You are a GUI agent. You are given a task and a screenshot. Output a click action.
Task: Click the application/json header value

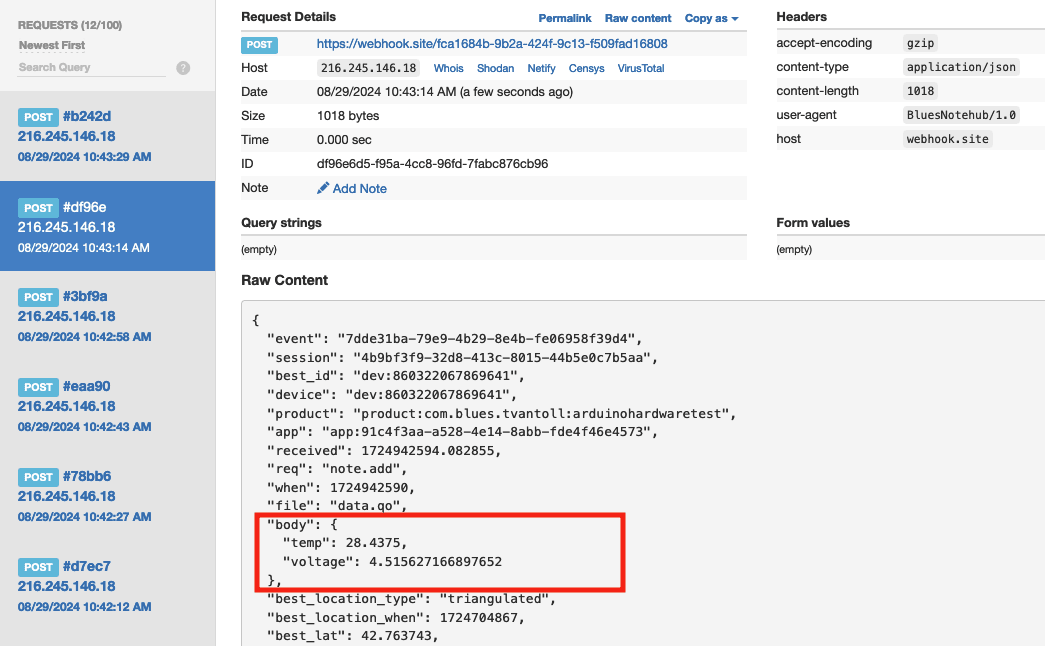pyautogui.click(x=961, y=67)
